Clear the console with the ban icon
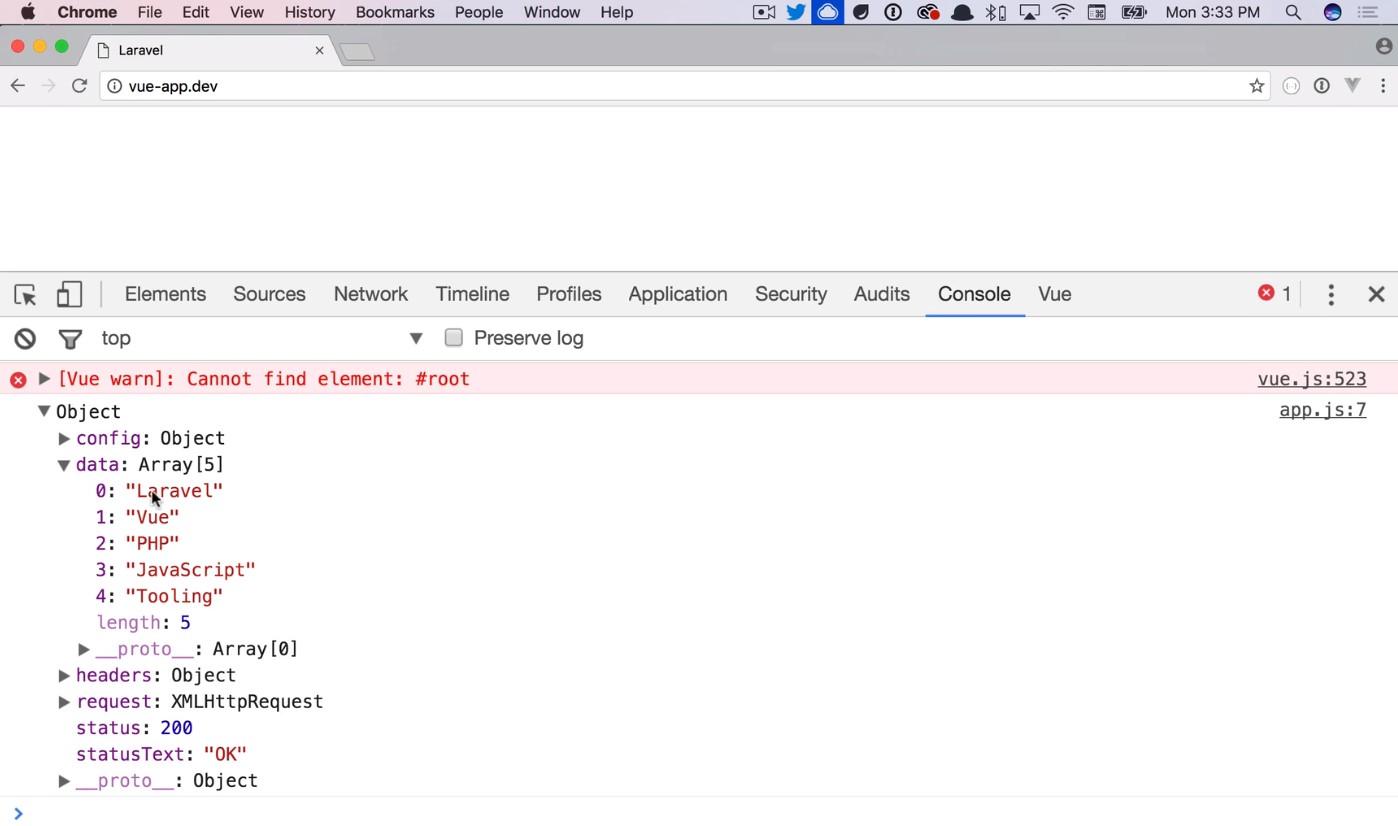1398x826 pixels. point(25,339)
